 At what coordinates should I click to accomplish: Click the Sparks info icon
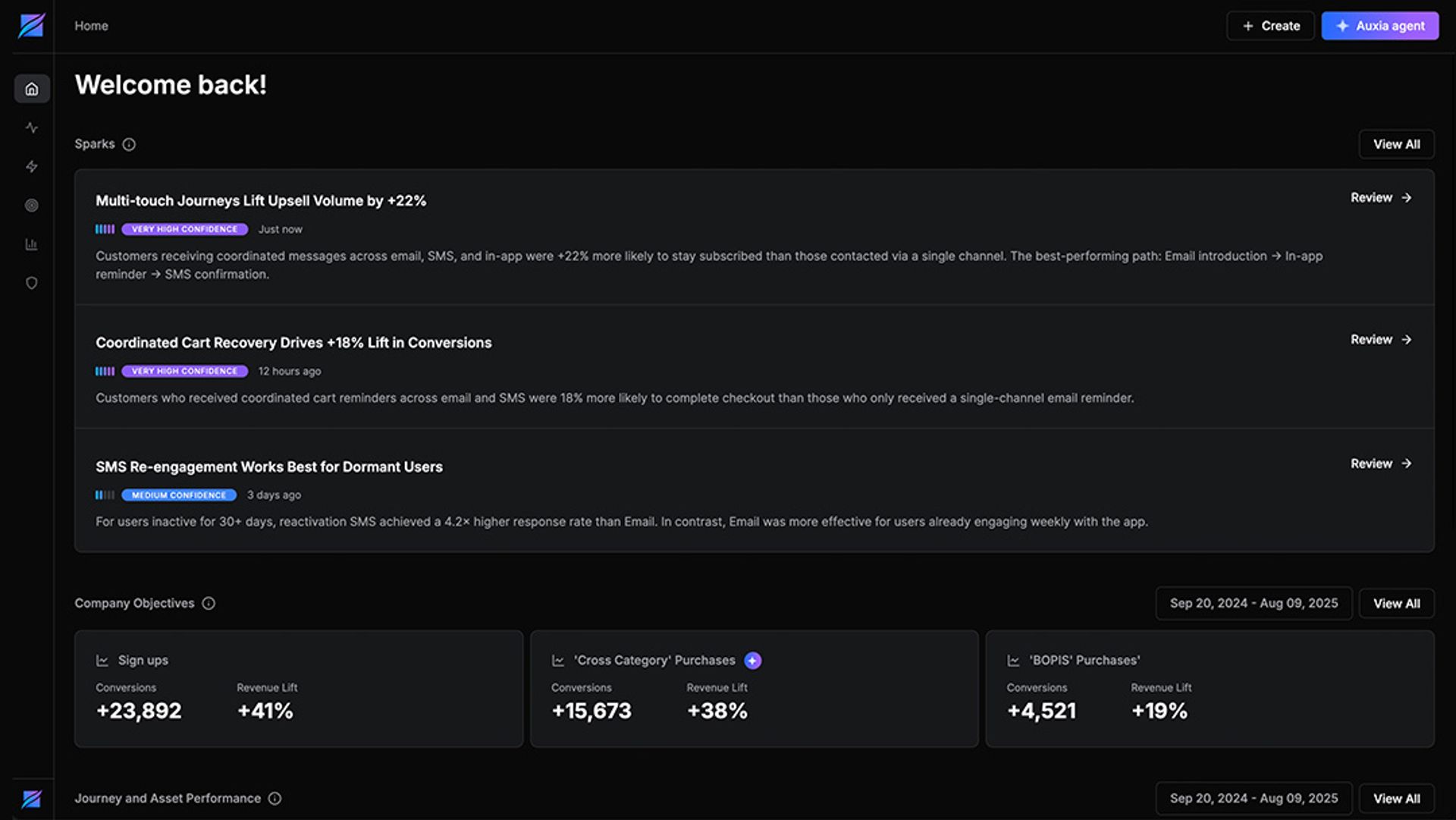[129, 144]
